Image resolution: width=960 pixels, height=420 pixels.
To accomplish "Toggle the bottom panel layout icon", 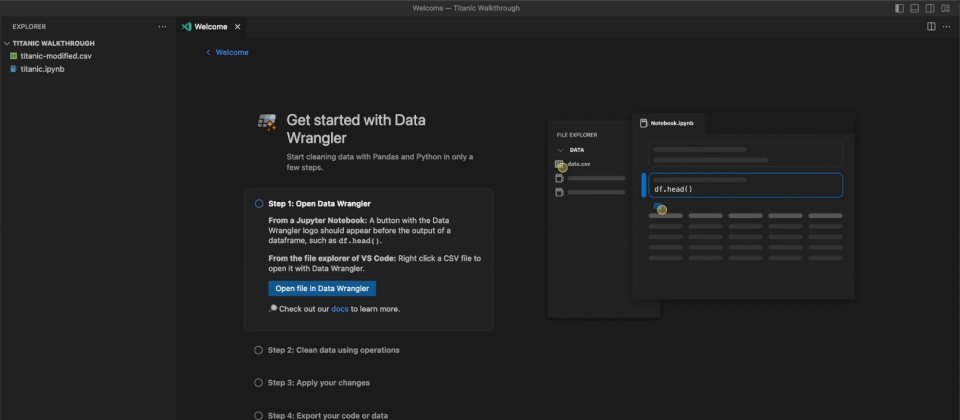I will 915,8.
